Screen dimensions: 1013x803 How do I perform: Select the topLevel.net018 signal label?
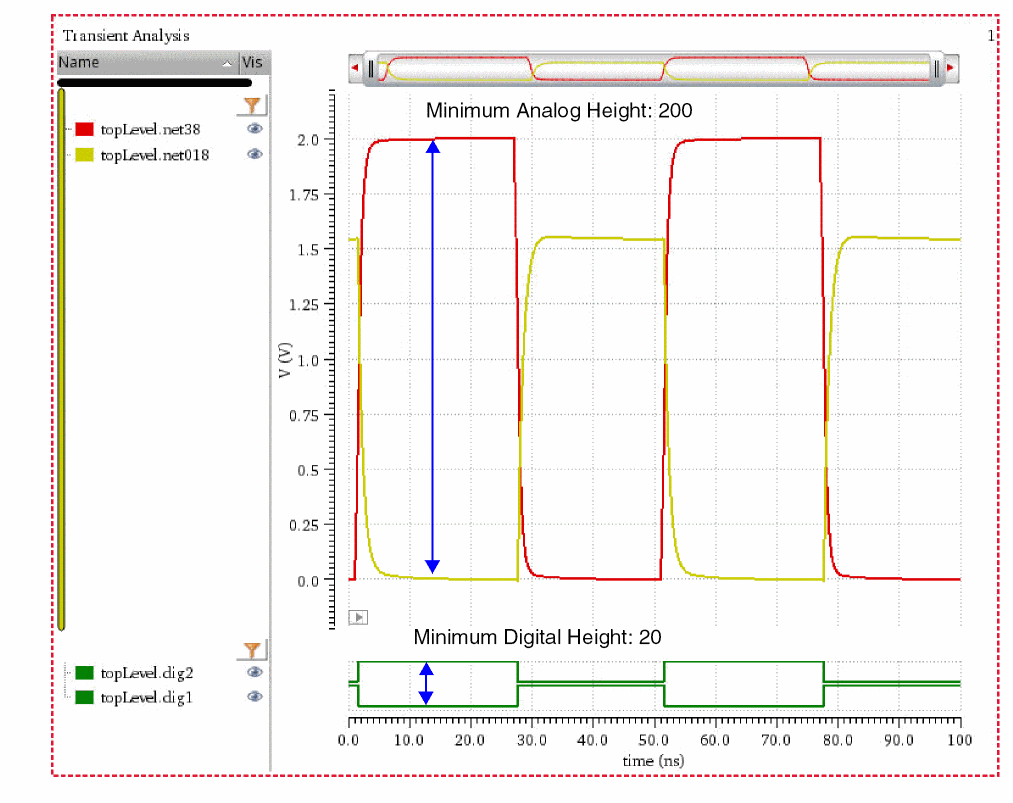pos(155,154)
